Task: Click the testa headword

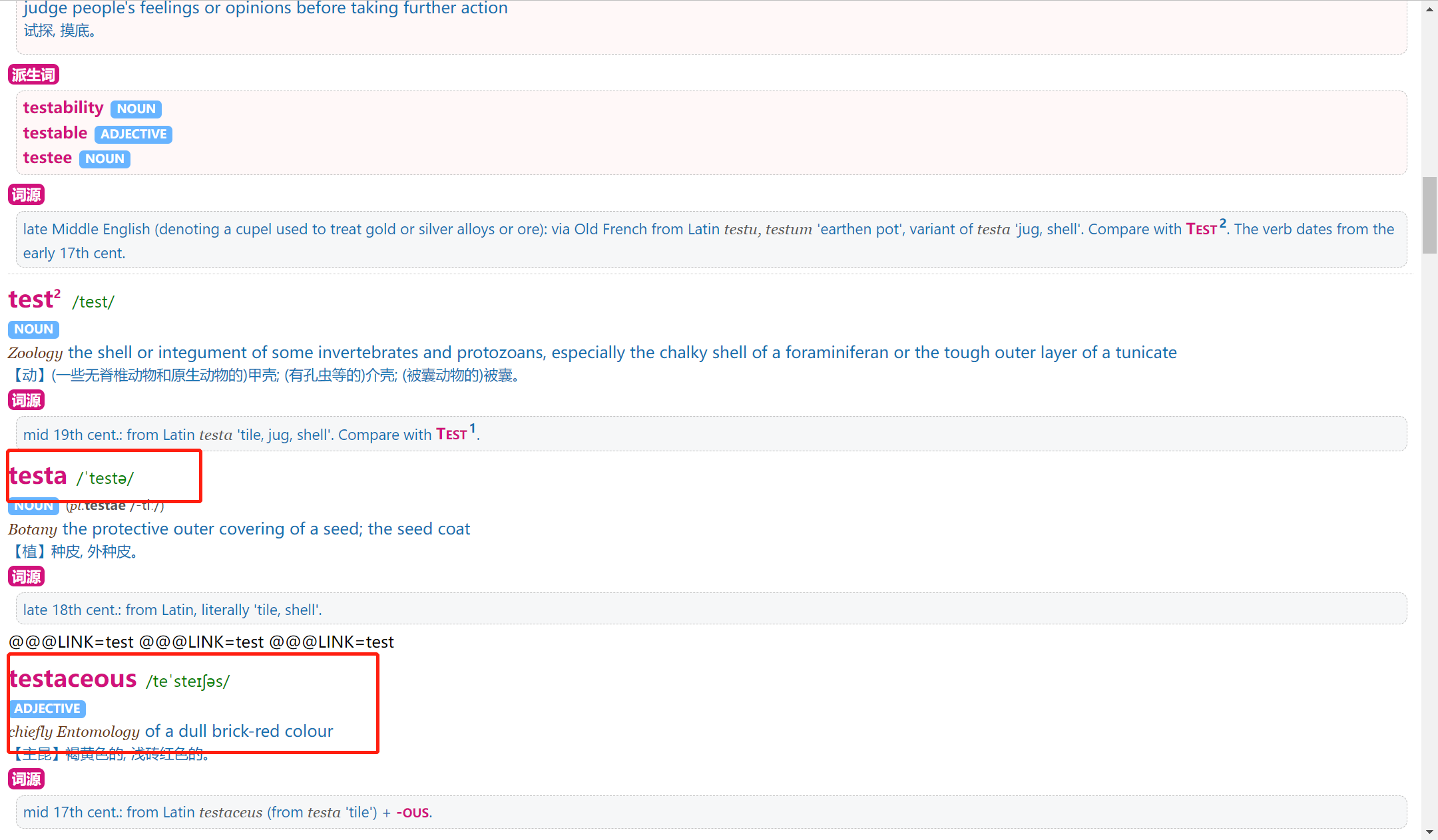Action: (38, 476)
